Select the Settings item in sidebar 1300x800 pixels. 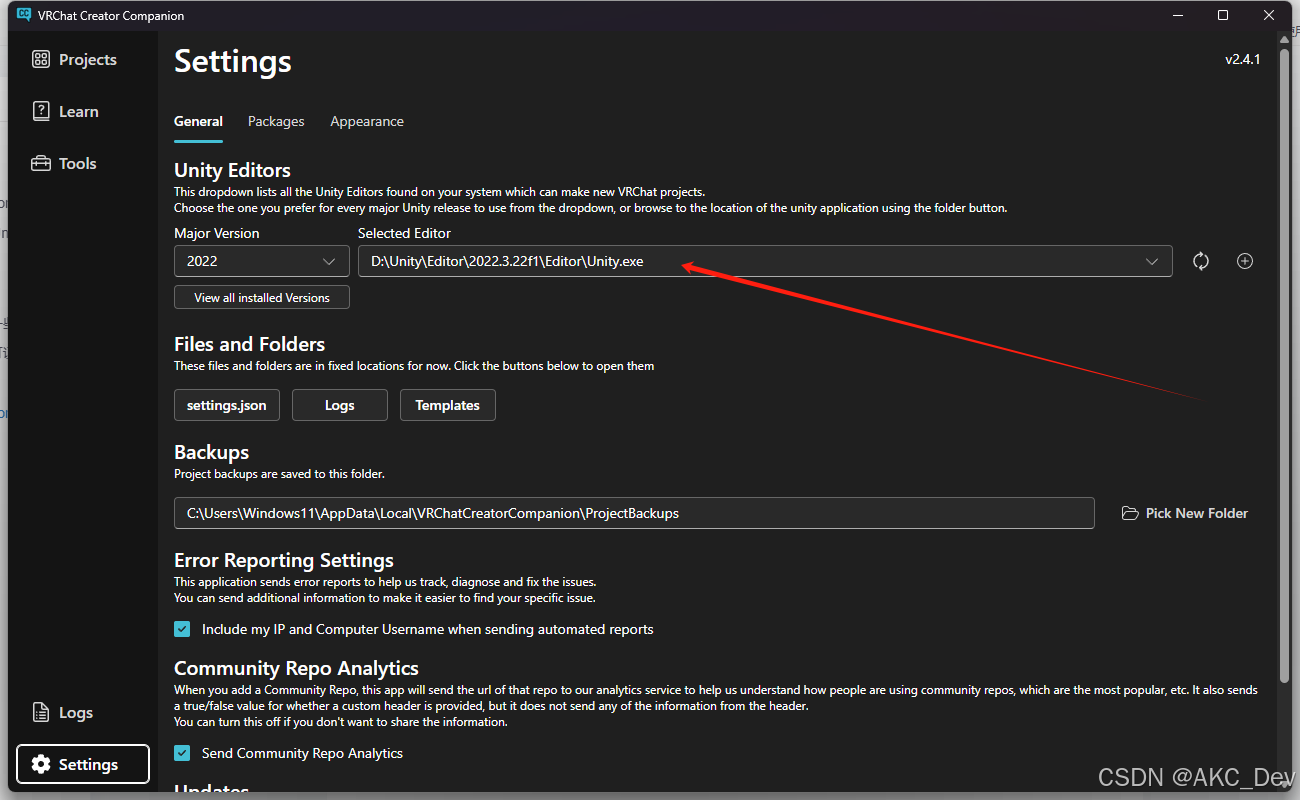[x=83, y=765]
